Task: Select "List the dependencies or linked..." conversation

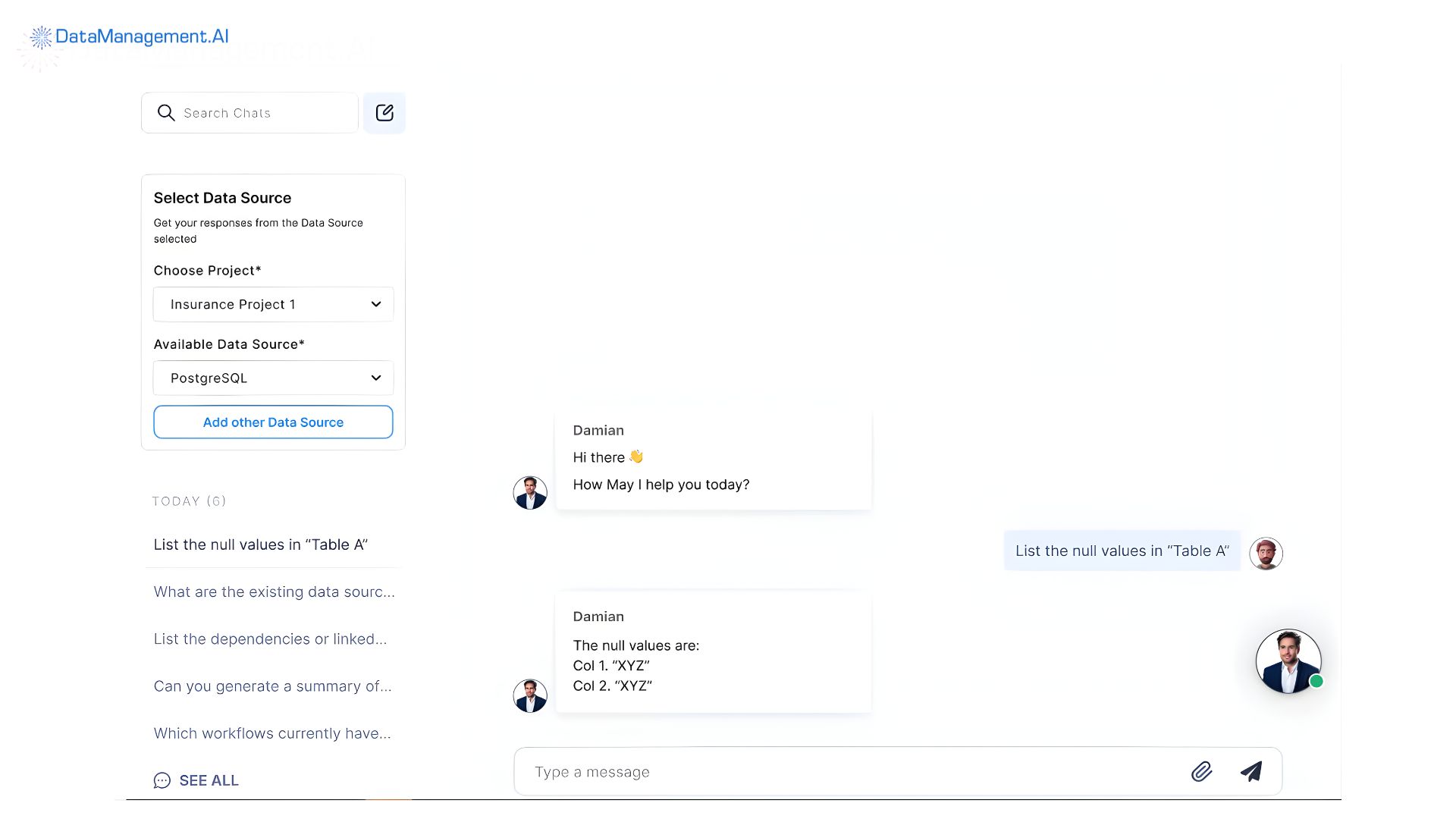Action: [270, 639]
